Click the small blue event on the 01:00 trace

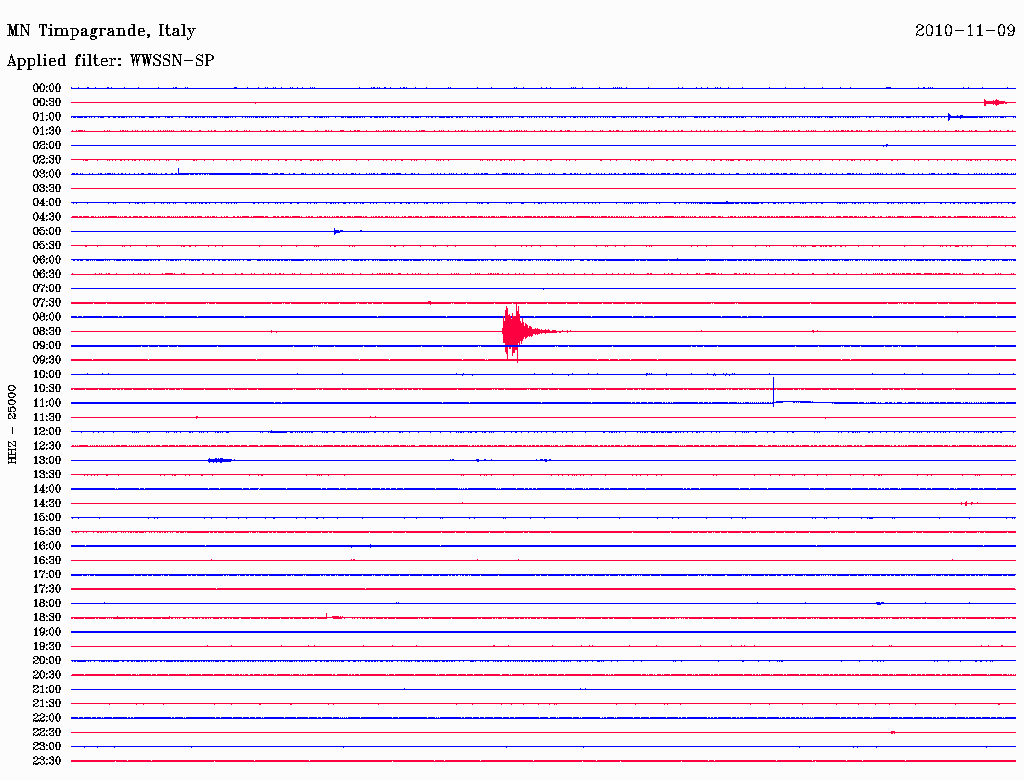coord(955,117)
